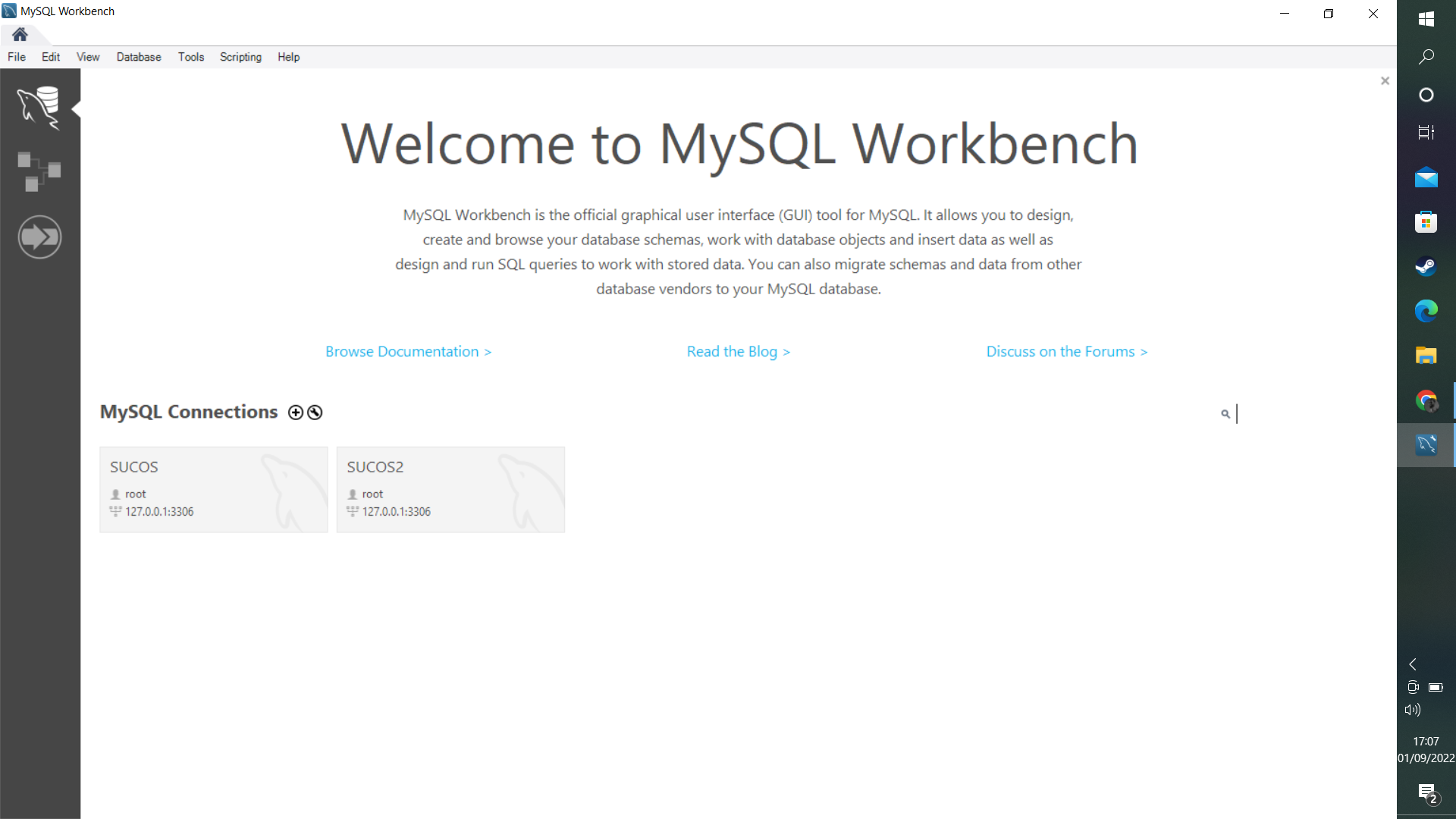Click the Read the Blog link
The height and width of the screenshot is (819, 1456).
[739, 352]
